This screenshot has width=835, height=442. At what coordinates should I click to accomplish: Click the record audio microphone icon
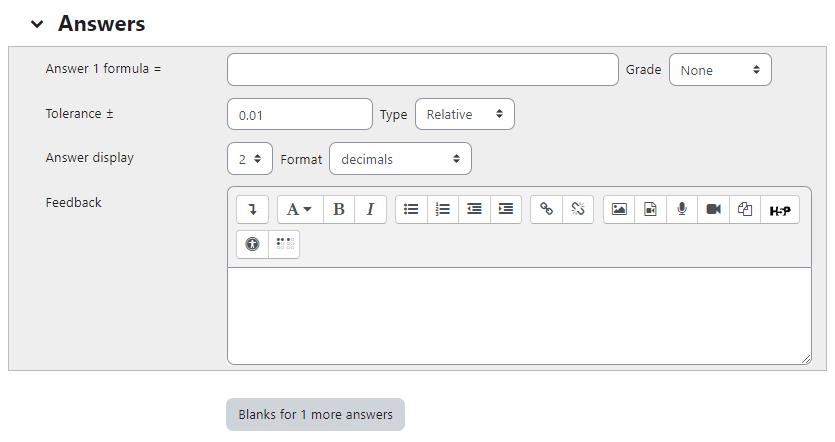click(x=681, y=209)
